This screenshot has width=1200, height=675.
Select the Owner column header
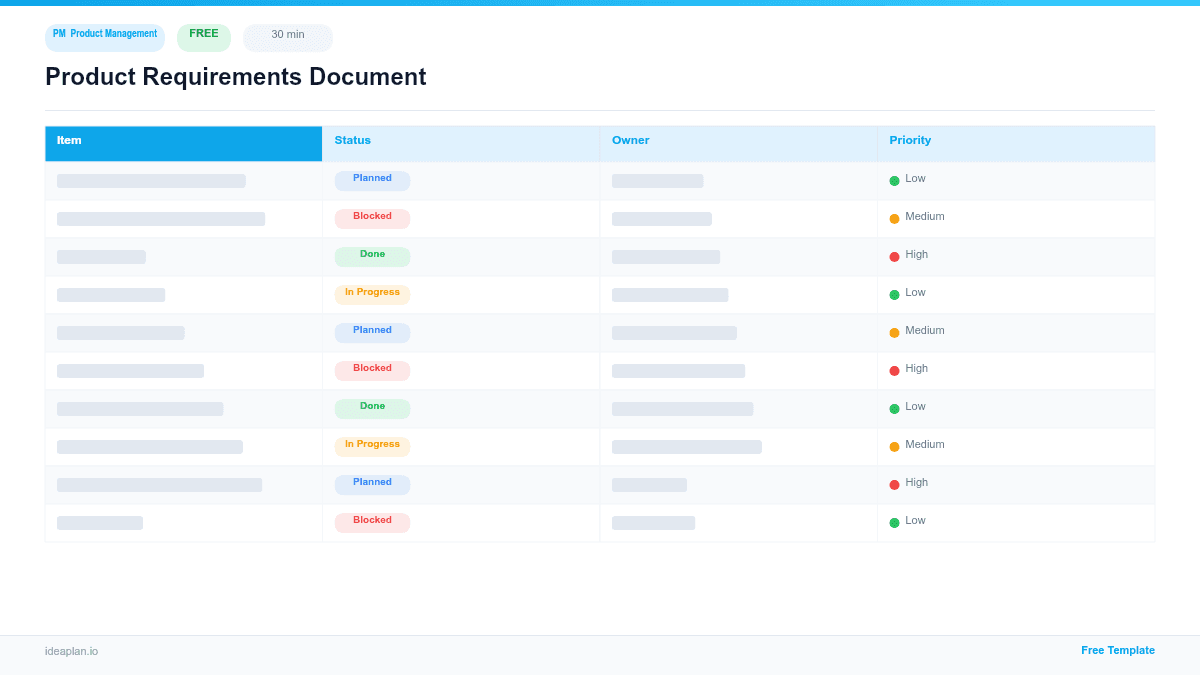coord(630,140)
